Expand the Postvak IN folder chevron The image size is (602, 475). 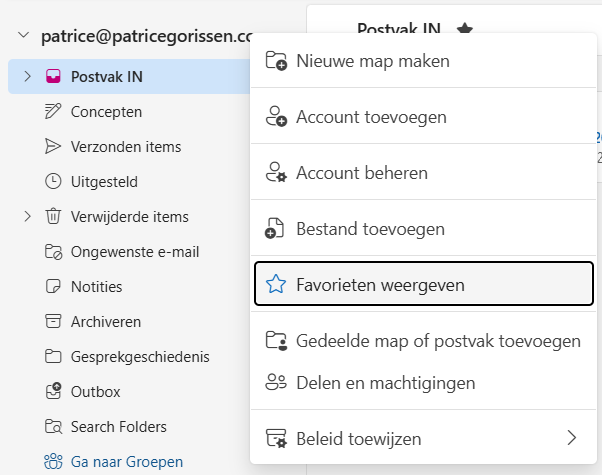pyautogui.click(x=27, y=77)
